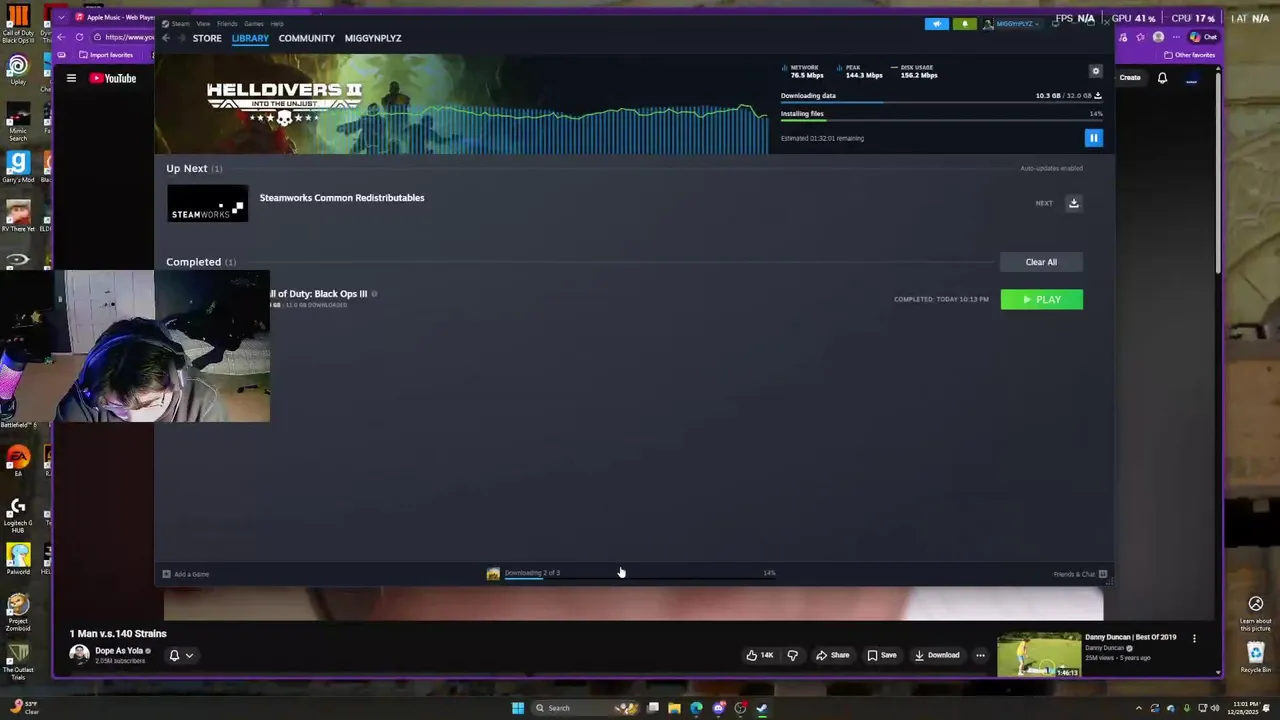Open Steam from the taskbar
This screenshot has height=720, width=1280.
[x=762, y=708]
